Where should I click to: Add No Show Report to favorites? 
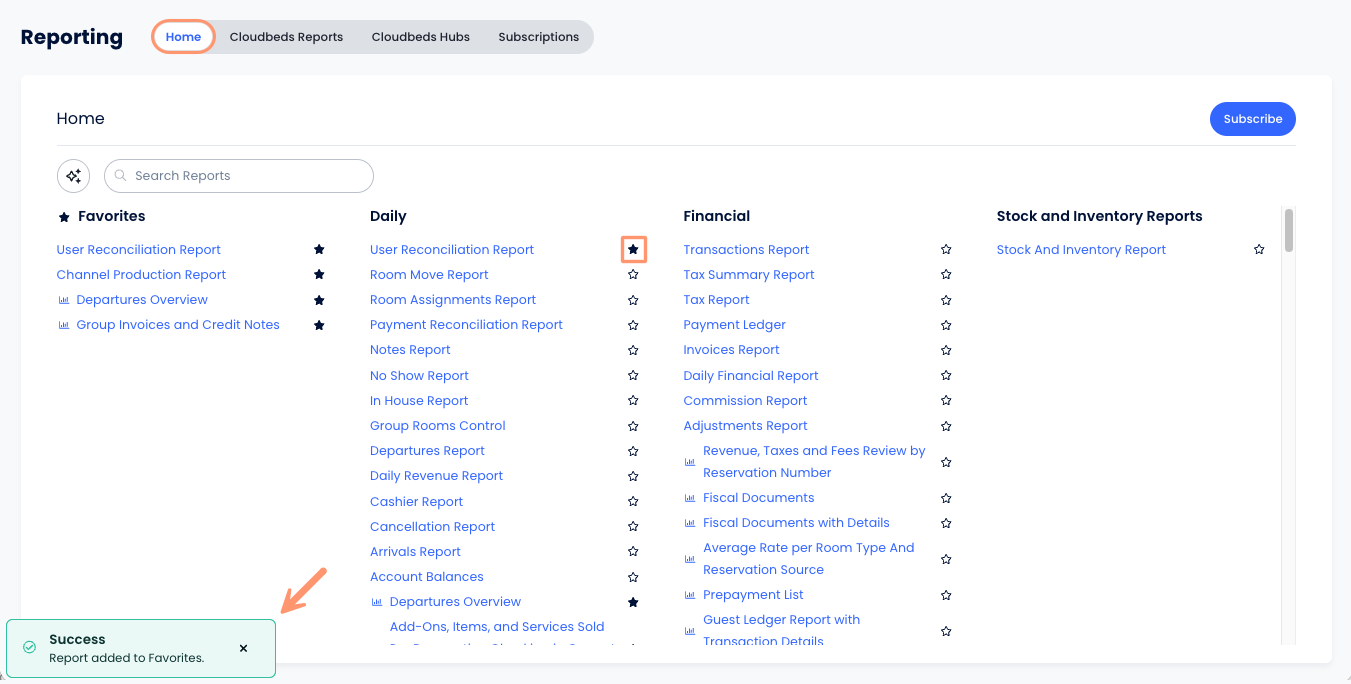tap(633, 376)
